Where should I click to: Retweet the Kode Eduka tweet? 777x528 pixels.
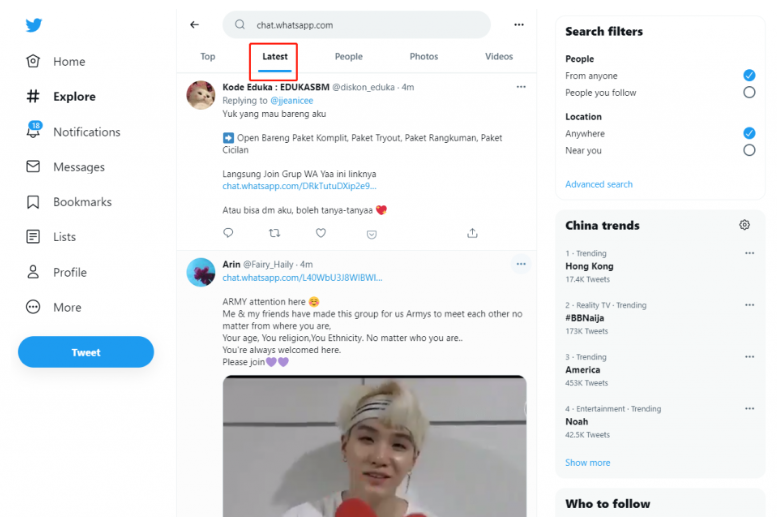point(275,233)
